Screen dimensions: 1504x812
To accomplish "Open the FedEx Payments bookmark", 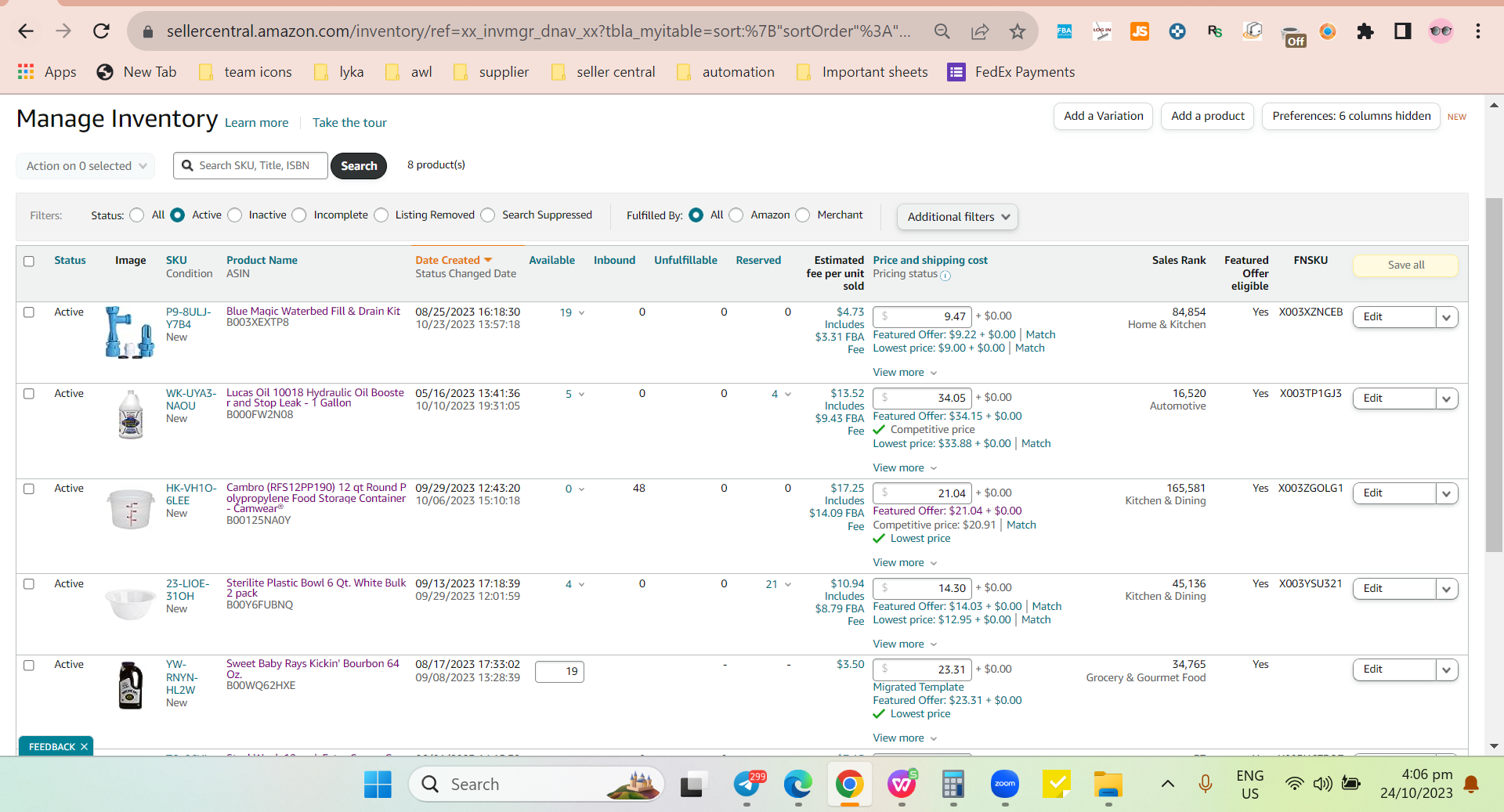I will tap(1011, 72).
